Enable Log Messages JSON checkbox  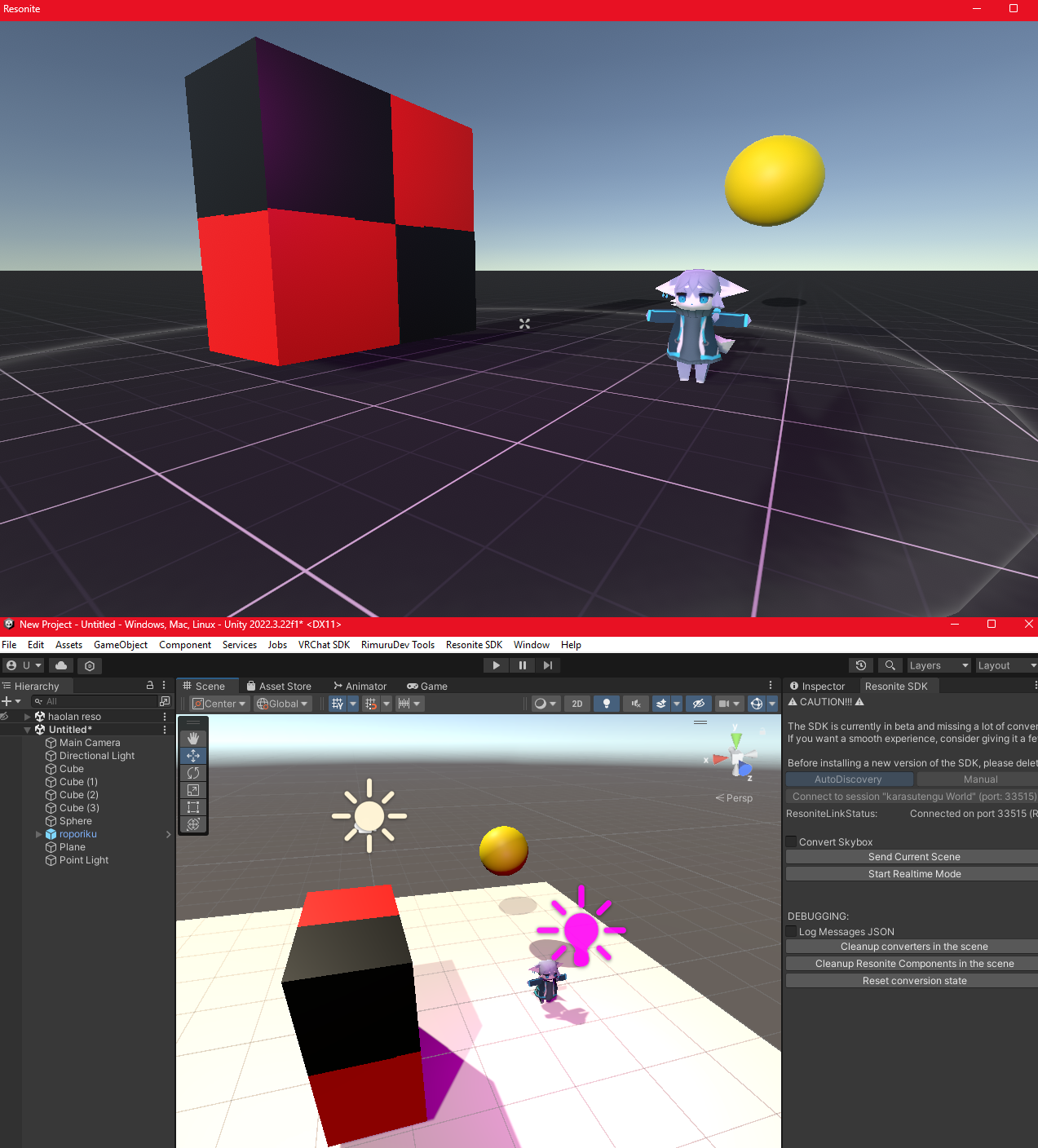pos(791,932)
